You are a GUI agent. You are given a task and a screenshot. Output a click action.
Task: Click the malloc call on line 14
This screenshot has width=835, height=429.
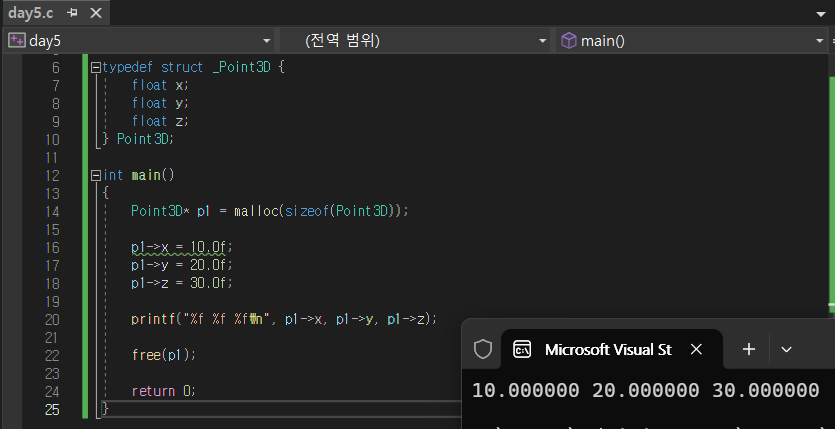[x=321, y=211]
